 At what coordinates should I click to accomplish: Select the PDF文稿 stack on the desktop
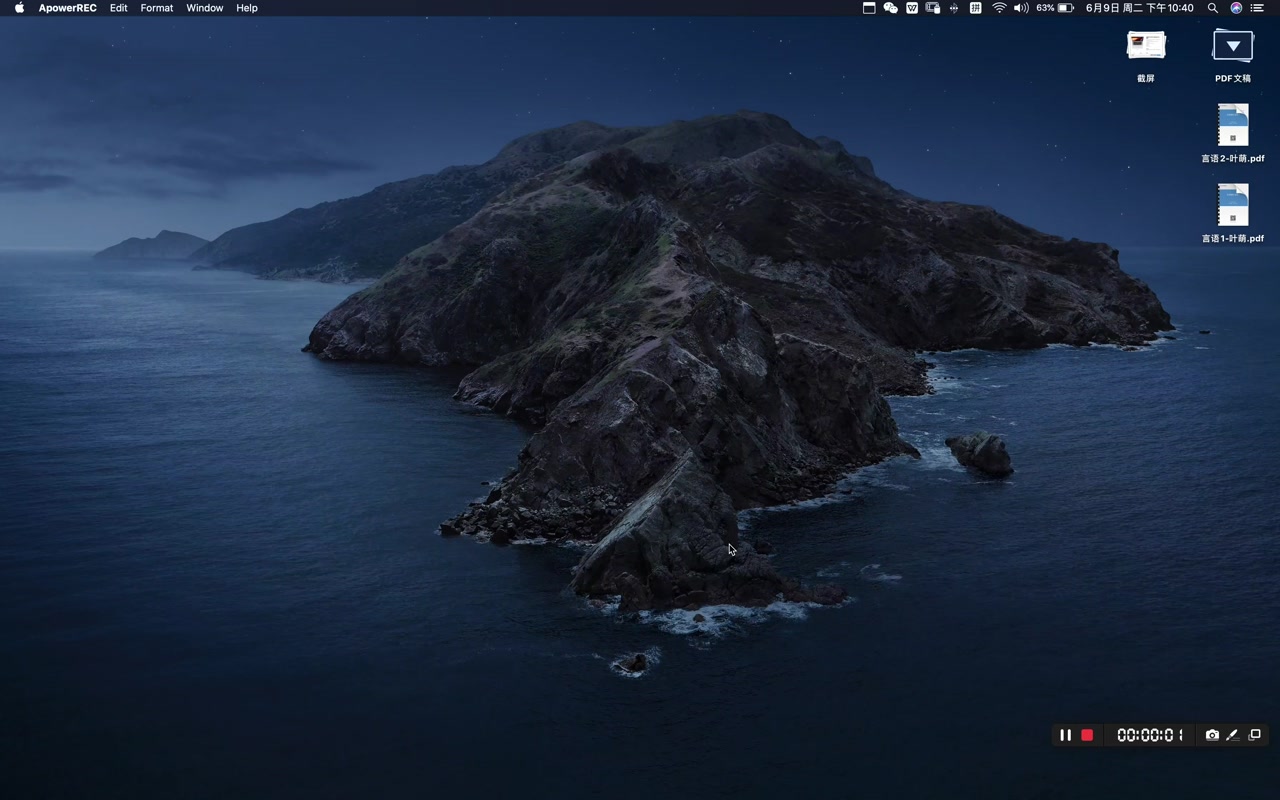(x=1233, y=55)
